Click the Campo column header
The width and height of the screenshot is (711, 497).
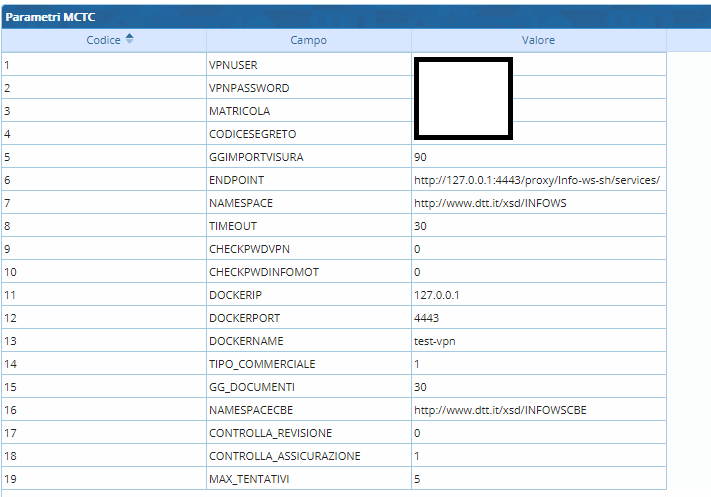[x=308, y=40]
